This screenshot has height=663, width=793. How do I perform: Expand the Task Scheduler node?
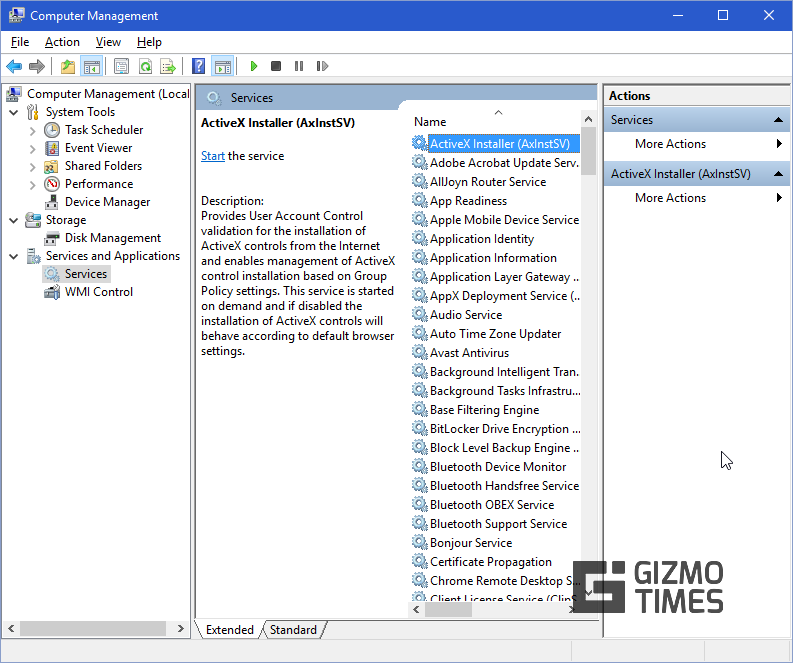click(x=32, y=130)
